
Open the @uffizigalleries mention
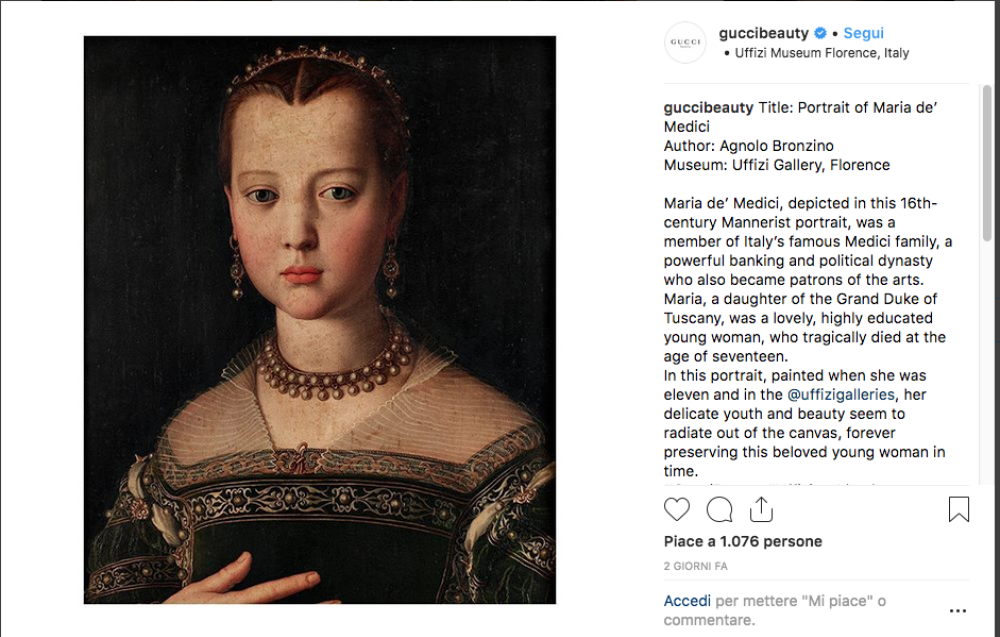click(848, 395)
